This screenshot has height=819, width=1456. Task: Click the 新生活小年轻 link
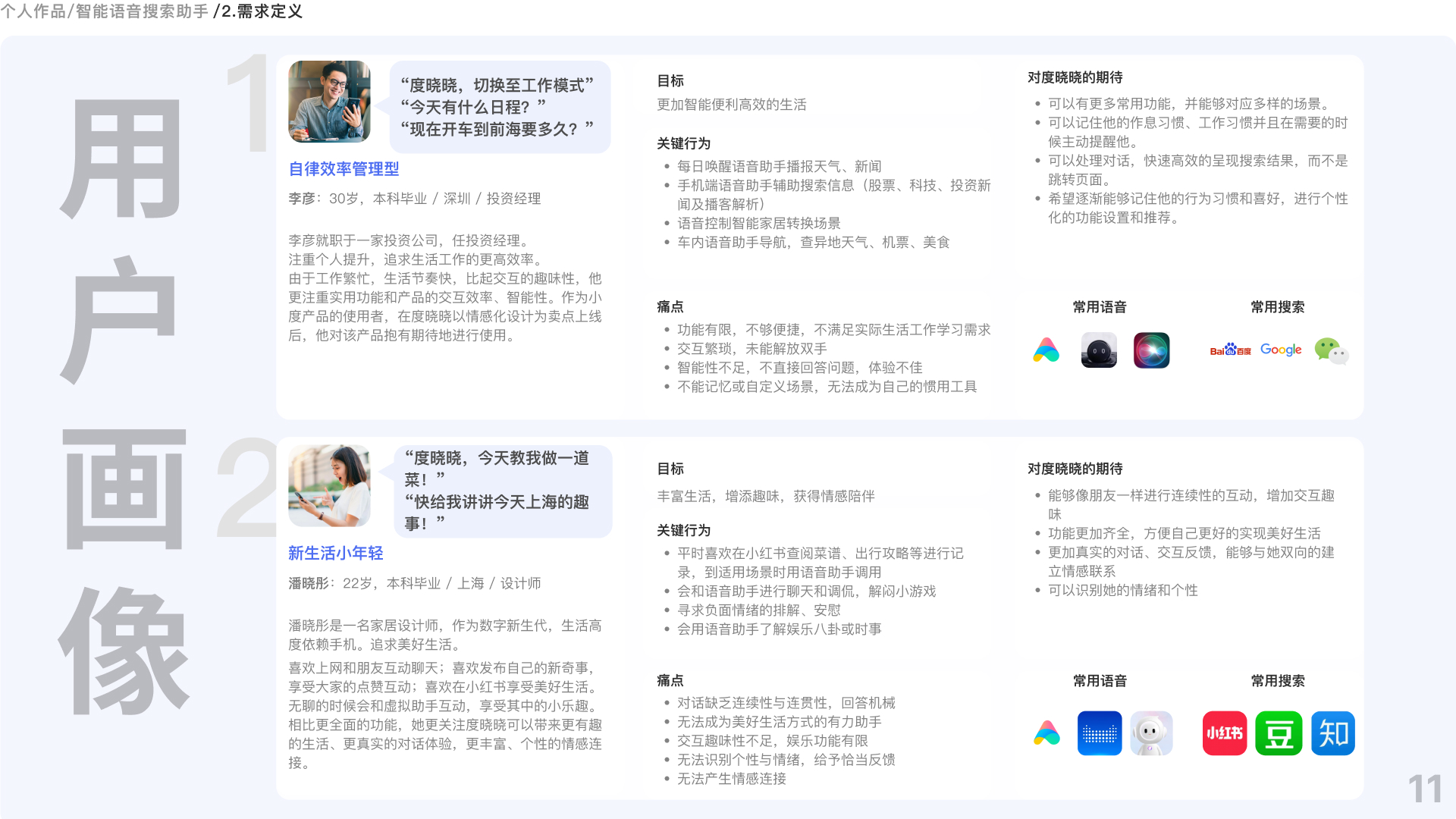(x=337, y=554)
